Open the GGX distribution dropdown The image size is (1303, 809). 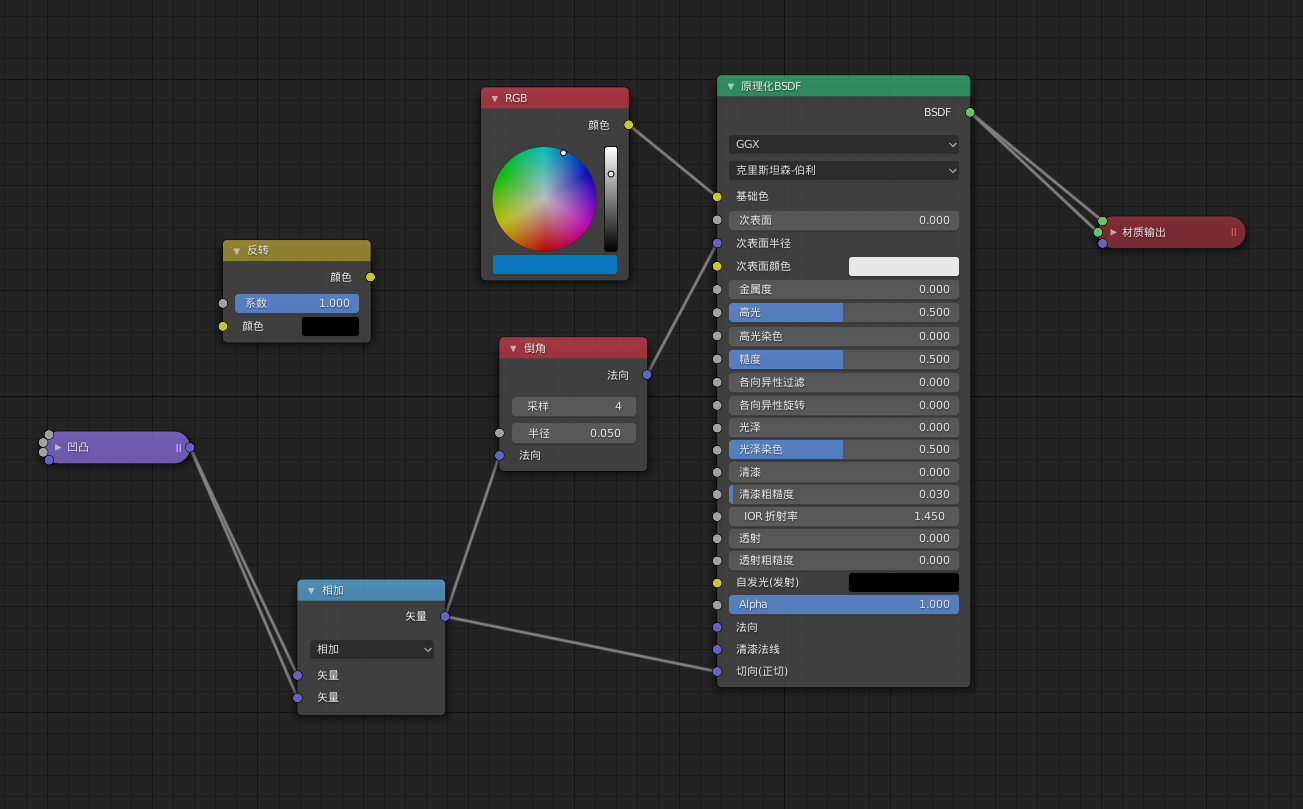point(843,144)
